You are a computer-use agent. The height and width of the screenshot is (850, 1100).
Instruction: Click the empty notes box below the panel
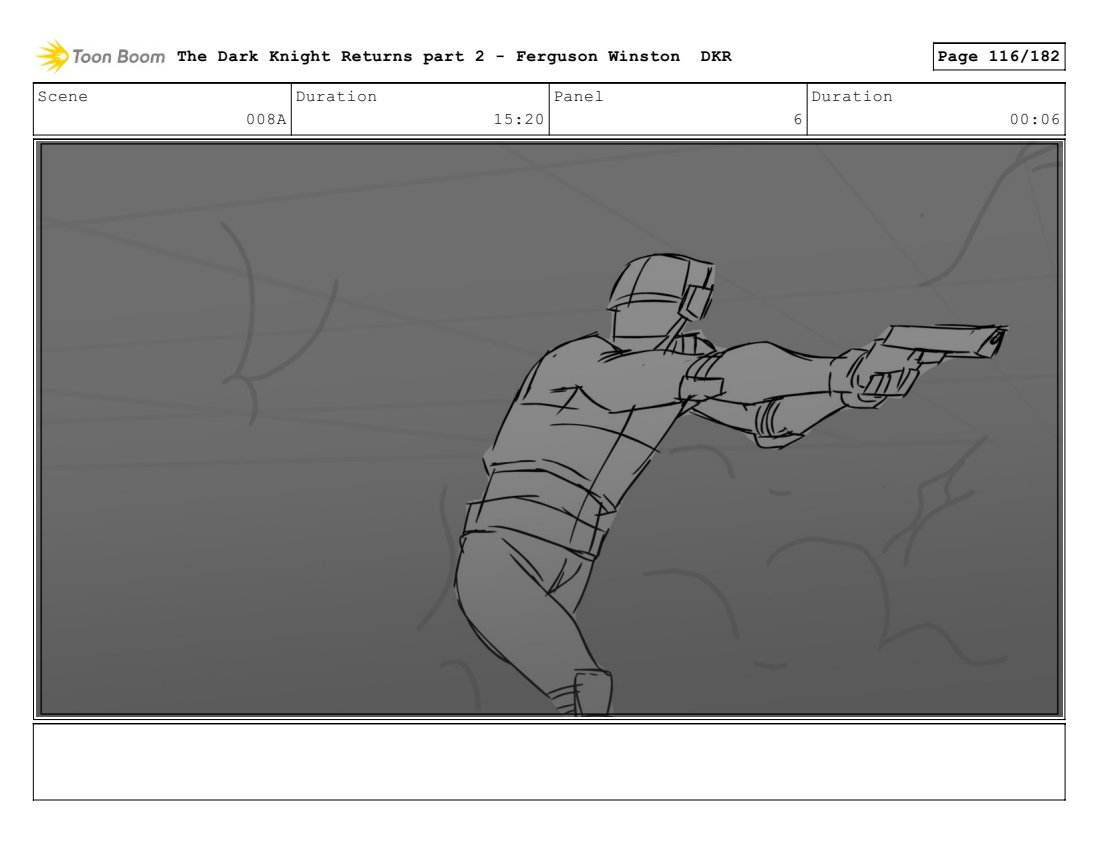pos(549,762)
